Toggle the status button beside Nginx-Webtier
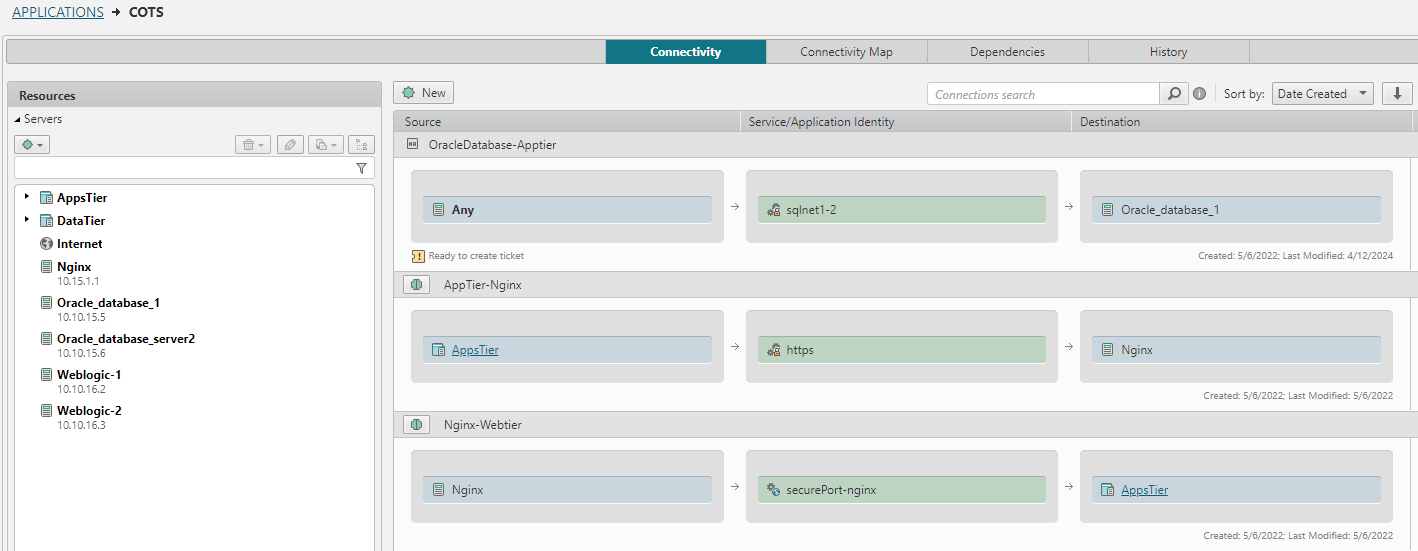This screenshot has height=551, width=1418. coord(417,425)
